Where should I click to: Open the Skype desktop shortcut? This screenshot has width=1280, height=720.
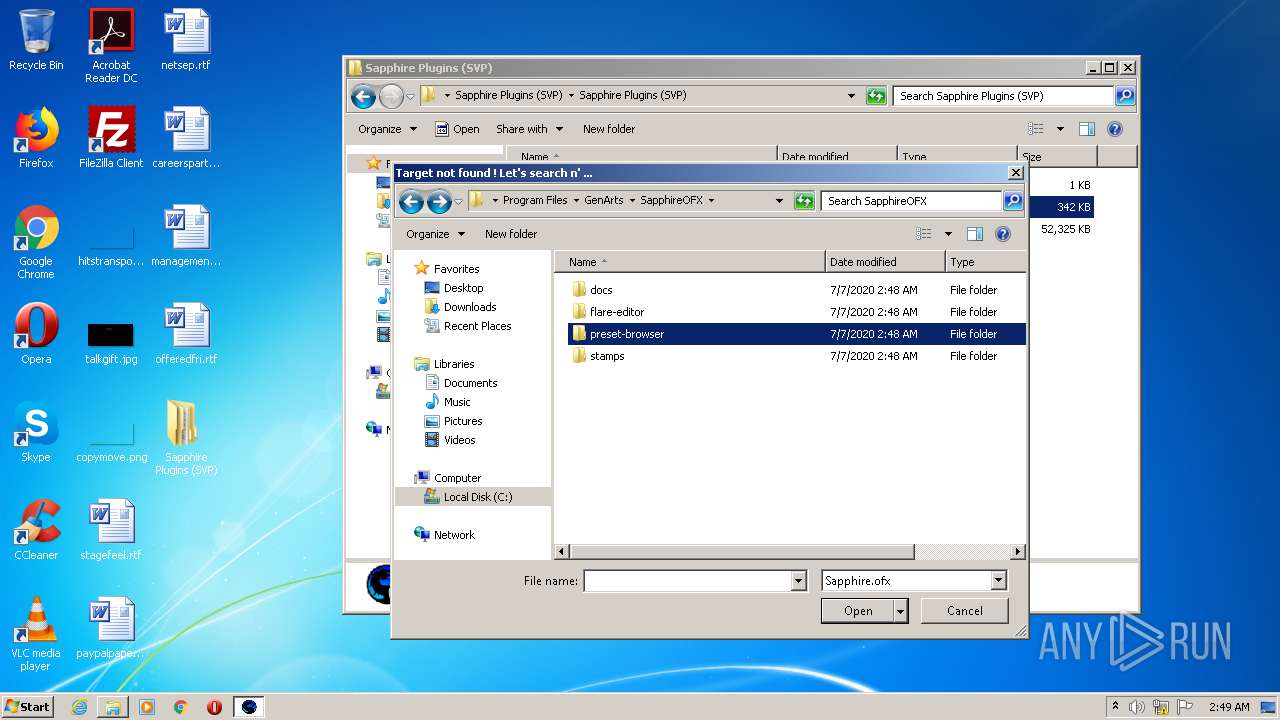click(36, 432)
